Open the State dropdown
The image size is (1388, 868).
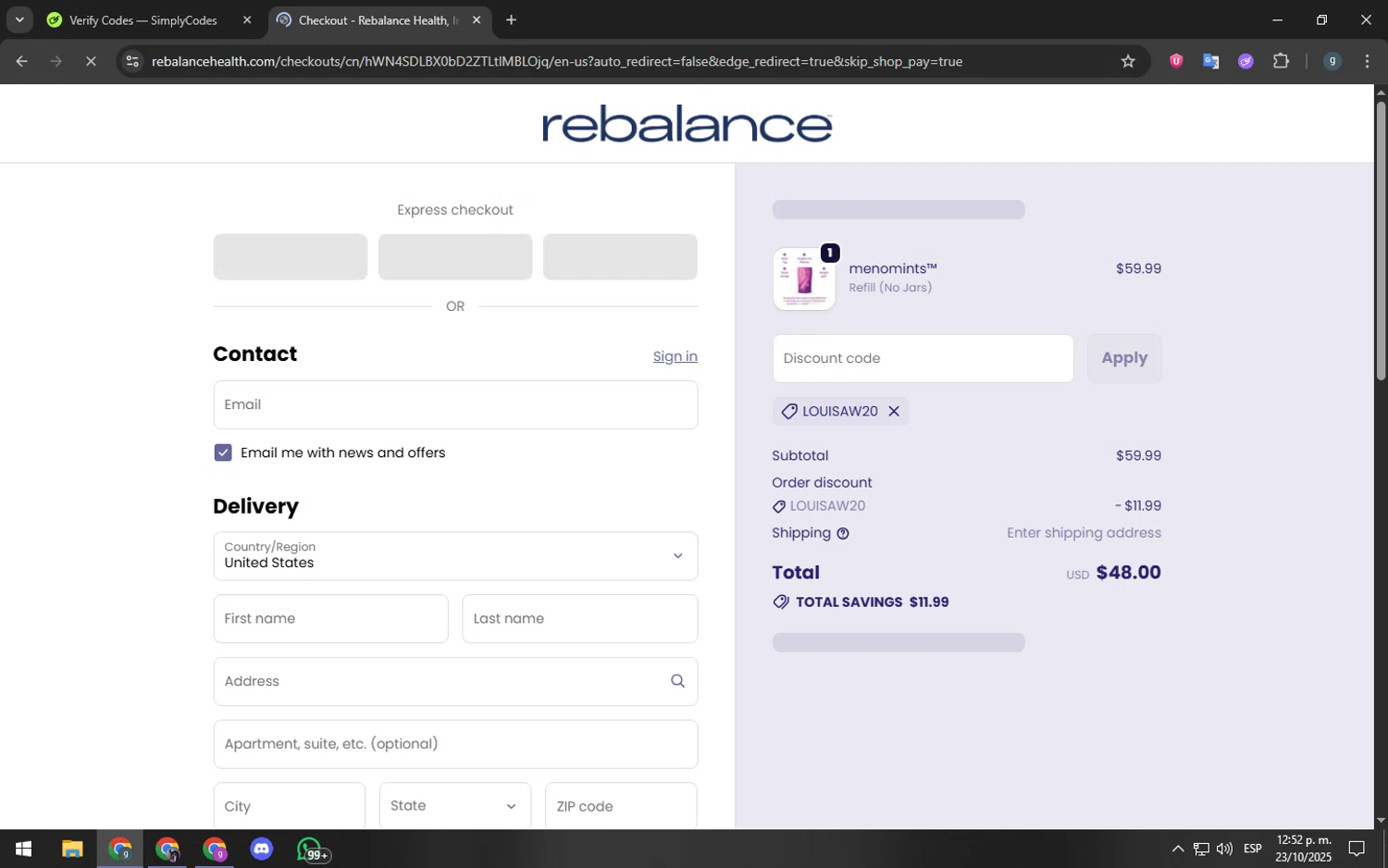(455, 806)
